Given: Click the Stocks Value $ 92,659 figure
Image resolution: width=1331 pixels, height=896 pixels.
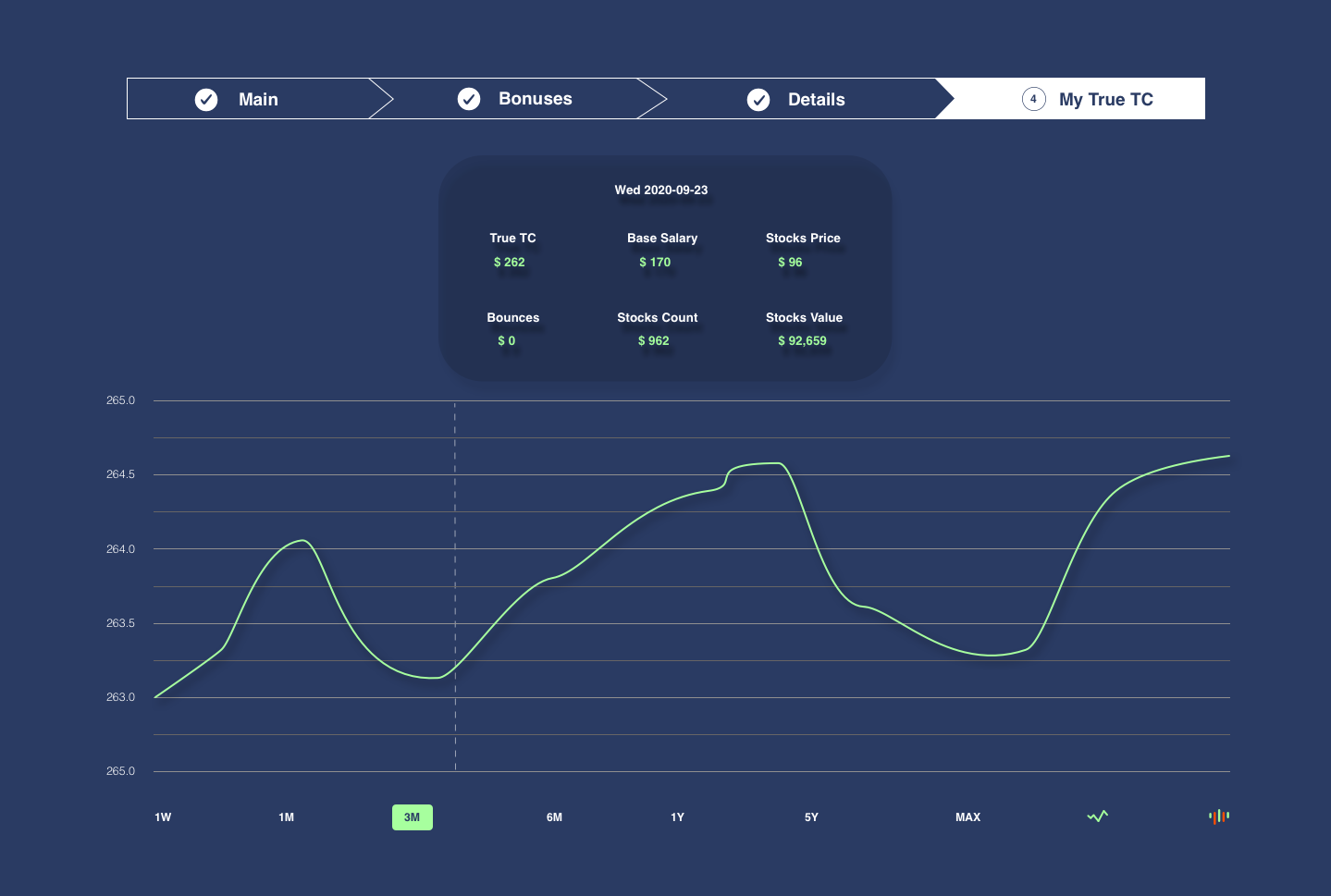Looking at the screenshot, I should [x=802, y=341].
